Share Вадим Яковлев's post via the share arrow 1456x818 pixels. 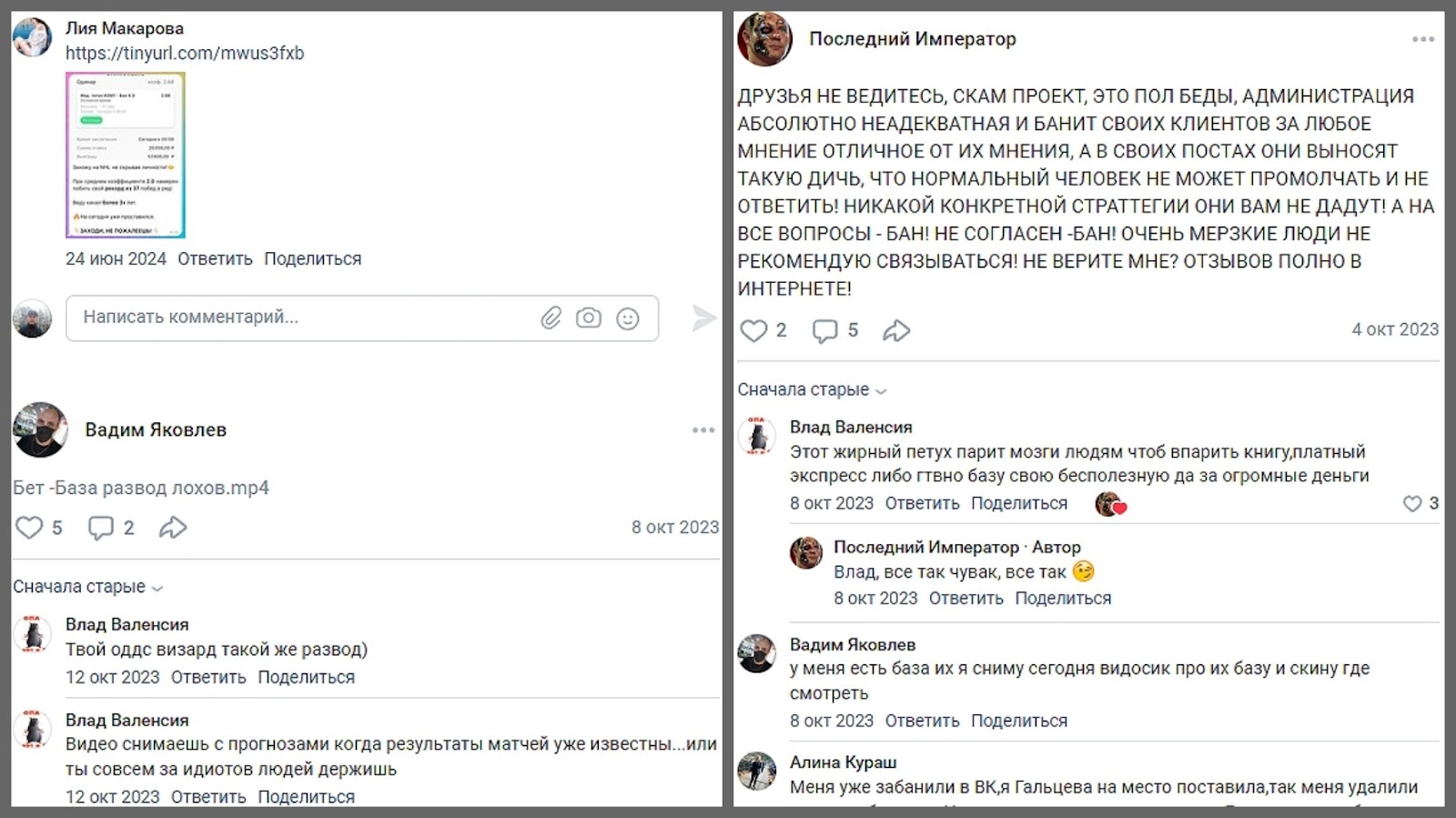pyautogui.click(x=172, y=526)
